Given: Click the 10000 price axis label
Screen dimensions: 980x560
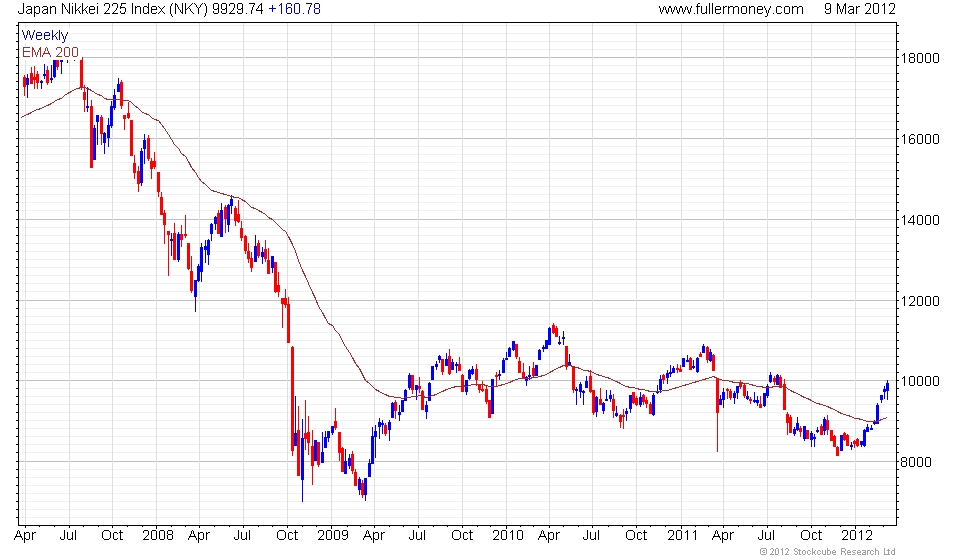Looking at the screenshot, I should click(x=919, y=381).
